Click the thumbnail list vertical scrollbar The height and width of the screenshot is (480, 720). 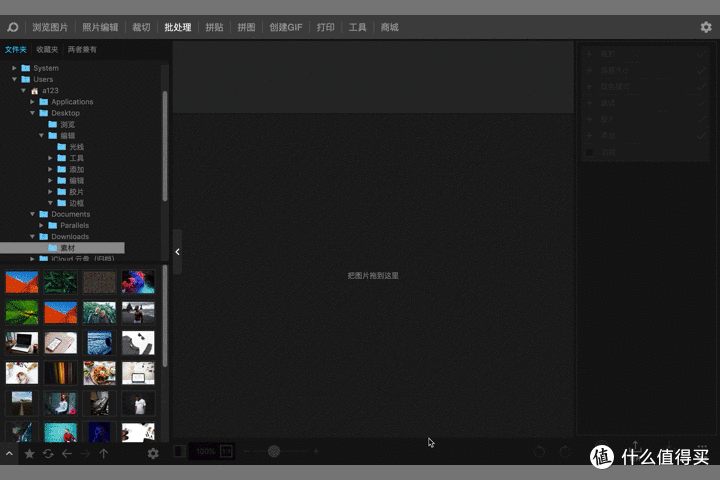pos(165,316)
